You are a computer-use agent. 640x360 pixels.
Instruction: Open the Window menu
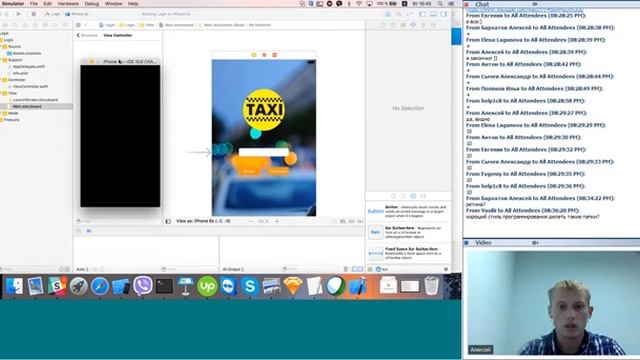113,4
